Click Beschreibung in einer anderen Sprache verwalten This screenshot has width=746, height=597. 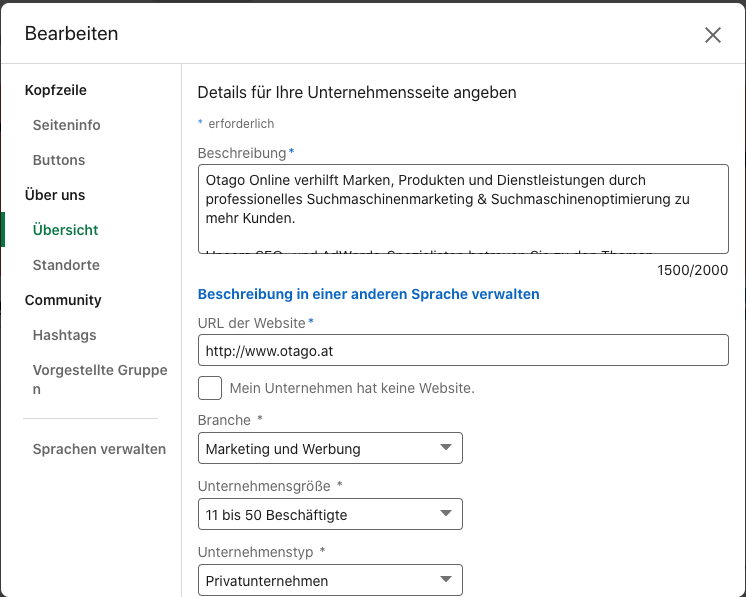point(368,294)
